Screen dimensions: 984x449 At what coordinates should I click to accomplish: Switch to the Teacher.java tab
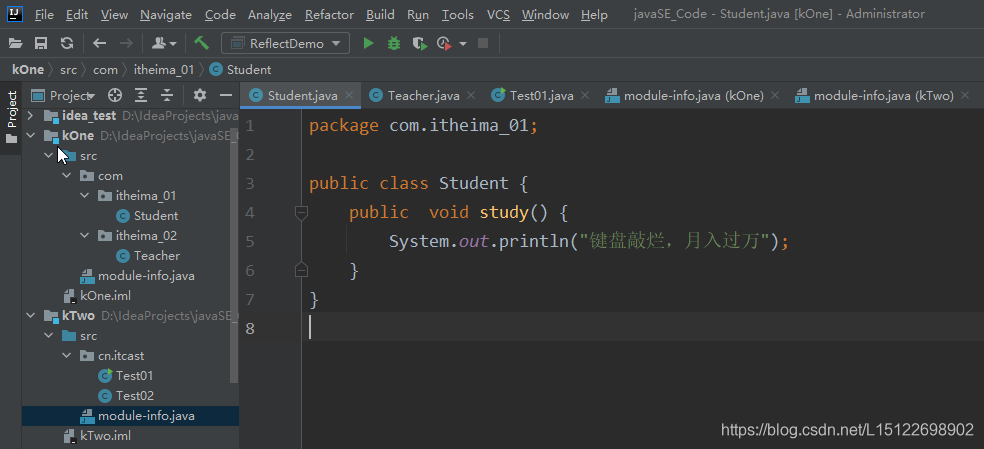tap(424, 95)
